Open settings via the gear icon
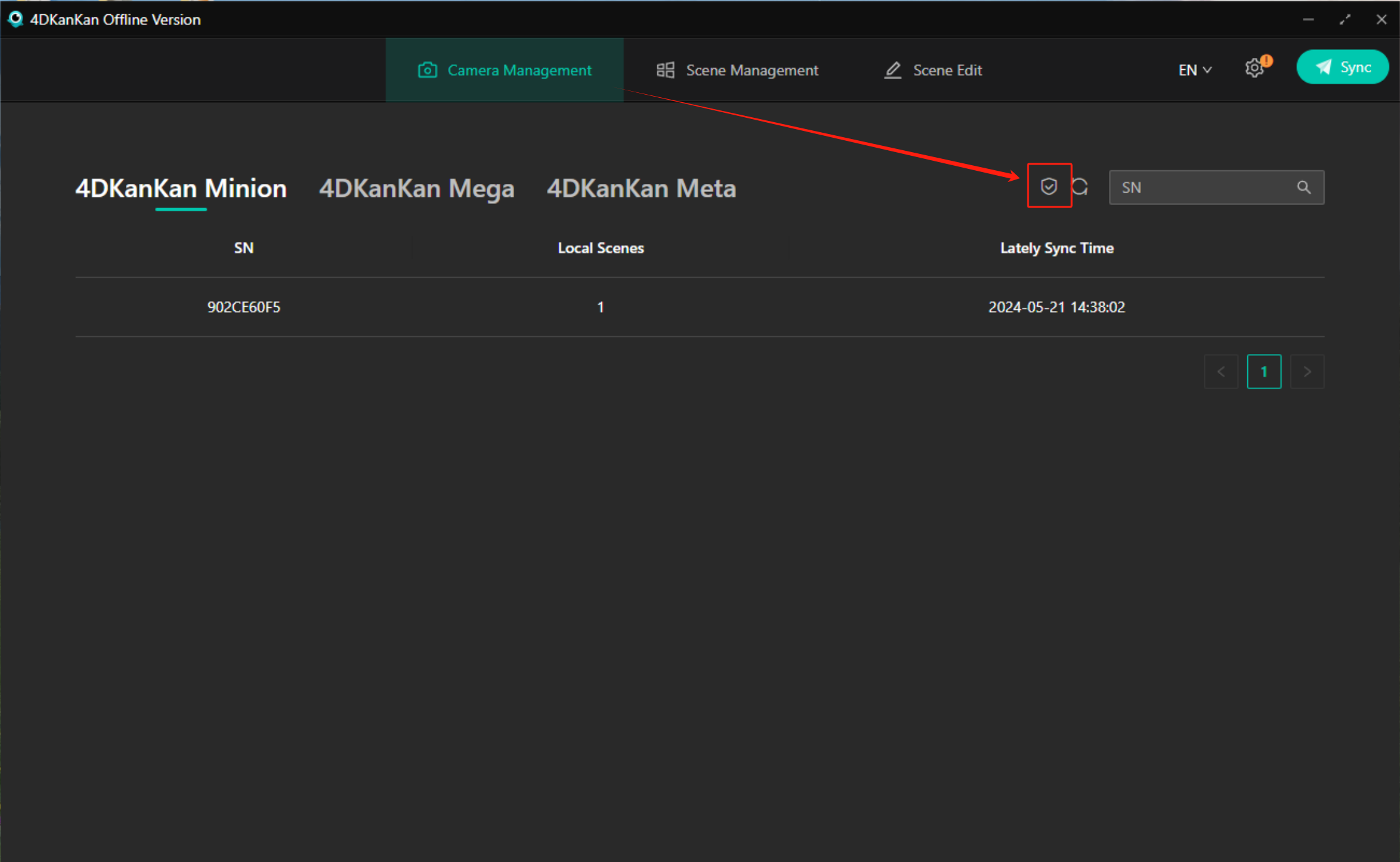The image size is (1400, 862). pyautogui.click(x=1254, y=68)
